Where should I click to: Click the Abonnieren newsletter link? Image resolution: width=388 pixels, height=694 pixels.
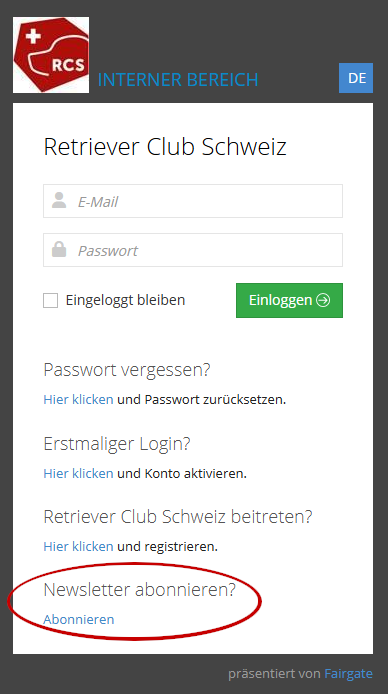pos(79,619)
